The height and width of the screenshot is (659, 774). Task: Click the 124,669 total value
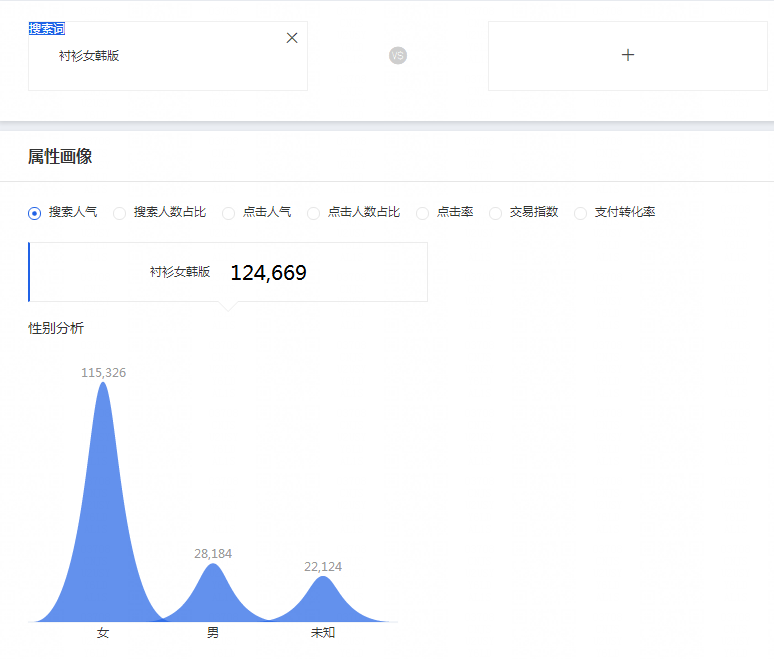pos(269,273)
